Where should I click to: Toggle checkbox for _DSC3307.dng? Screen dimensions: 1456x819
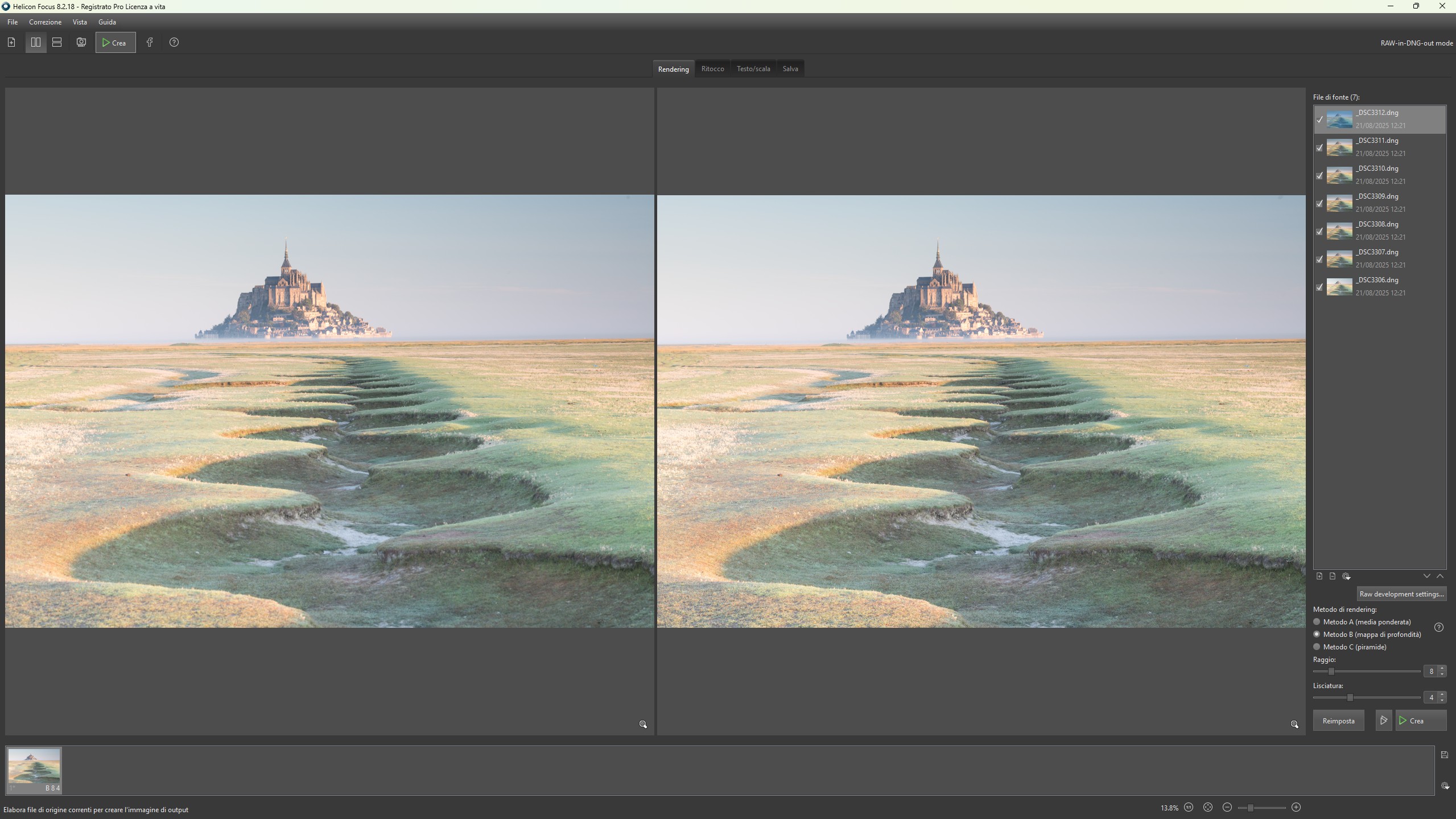click(1319, 259)
